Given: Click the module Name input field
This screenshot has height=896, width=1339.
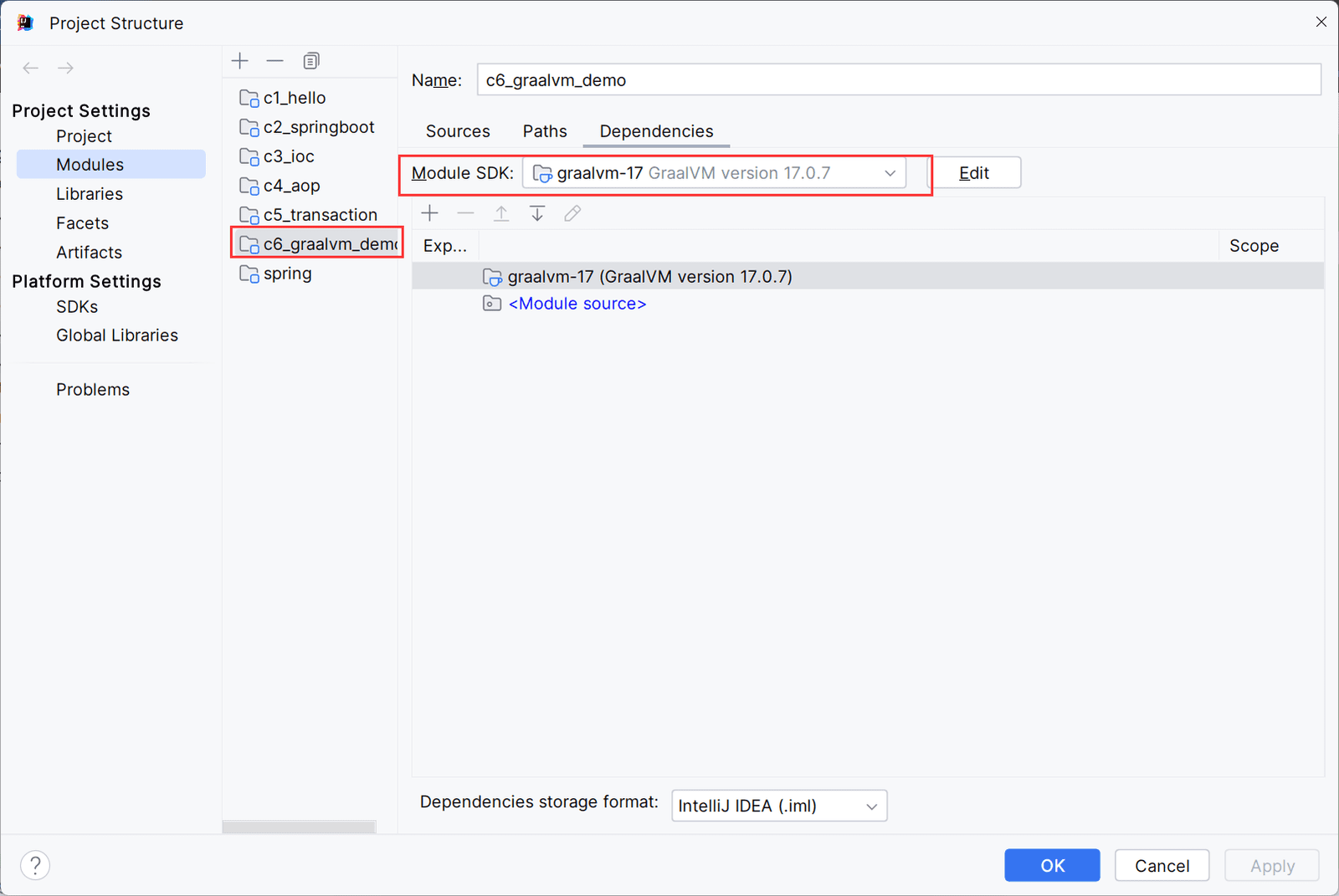Looking at the screenshot, I should 899,80.
